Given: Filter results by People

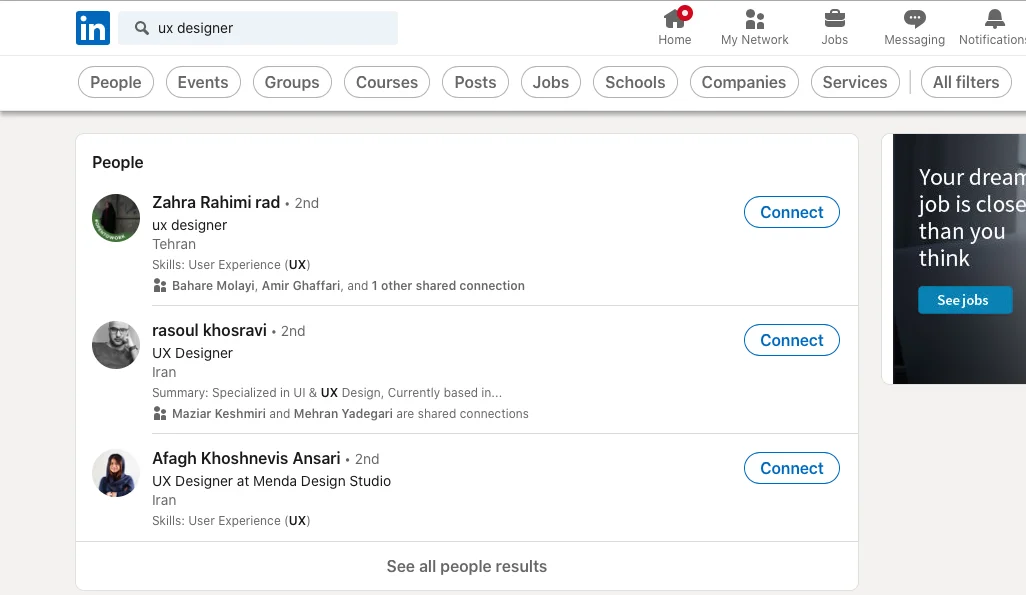Looking at the screenshot, I should pos(116,82).
